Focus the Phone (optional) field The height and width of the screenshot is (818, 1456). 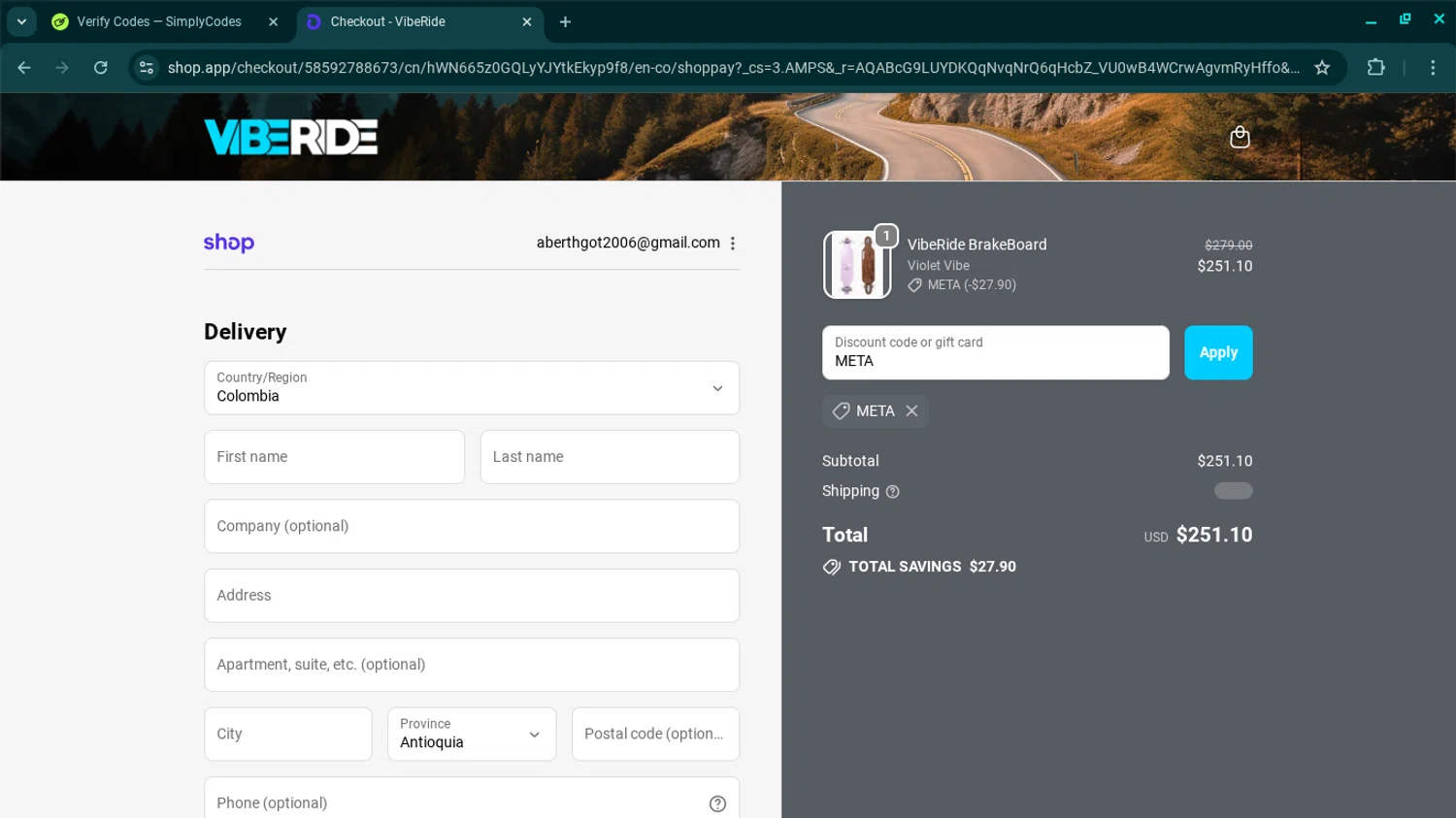pos(472,800)
